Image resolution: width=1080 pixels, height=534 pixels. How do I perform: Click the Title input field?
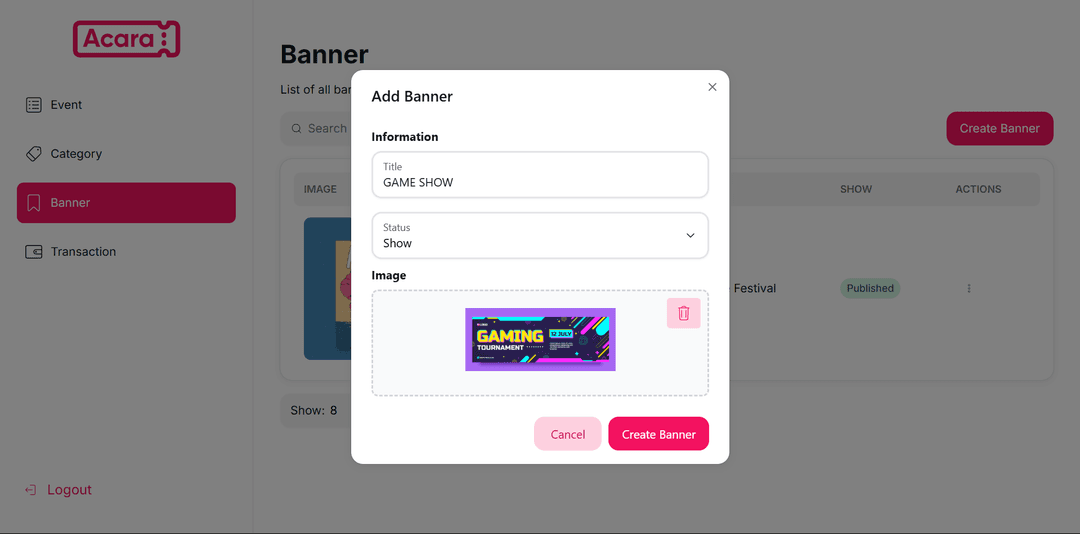(x=540, y=175)
